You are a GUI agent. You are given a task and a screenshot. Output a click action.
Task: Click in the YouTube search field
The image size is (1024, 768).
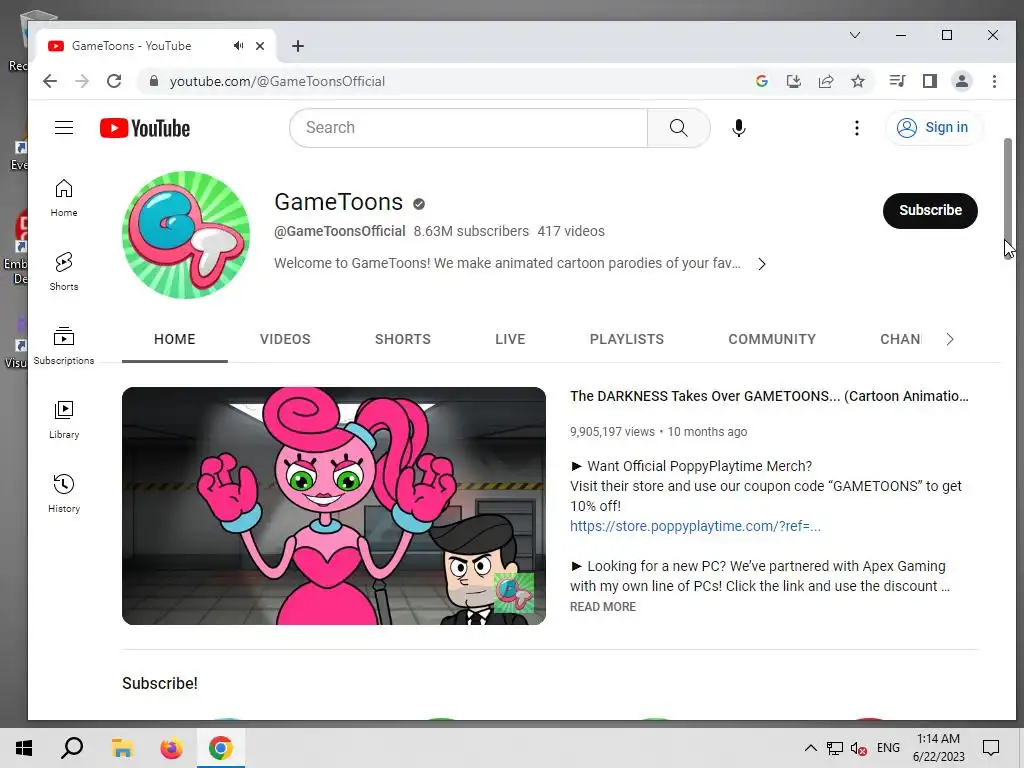pyautogui.click(x=468, y=128)
